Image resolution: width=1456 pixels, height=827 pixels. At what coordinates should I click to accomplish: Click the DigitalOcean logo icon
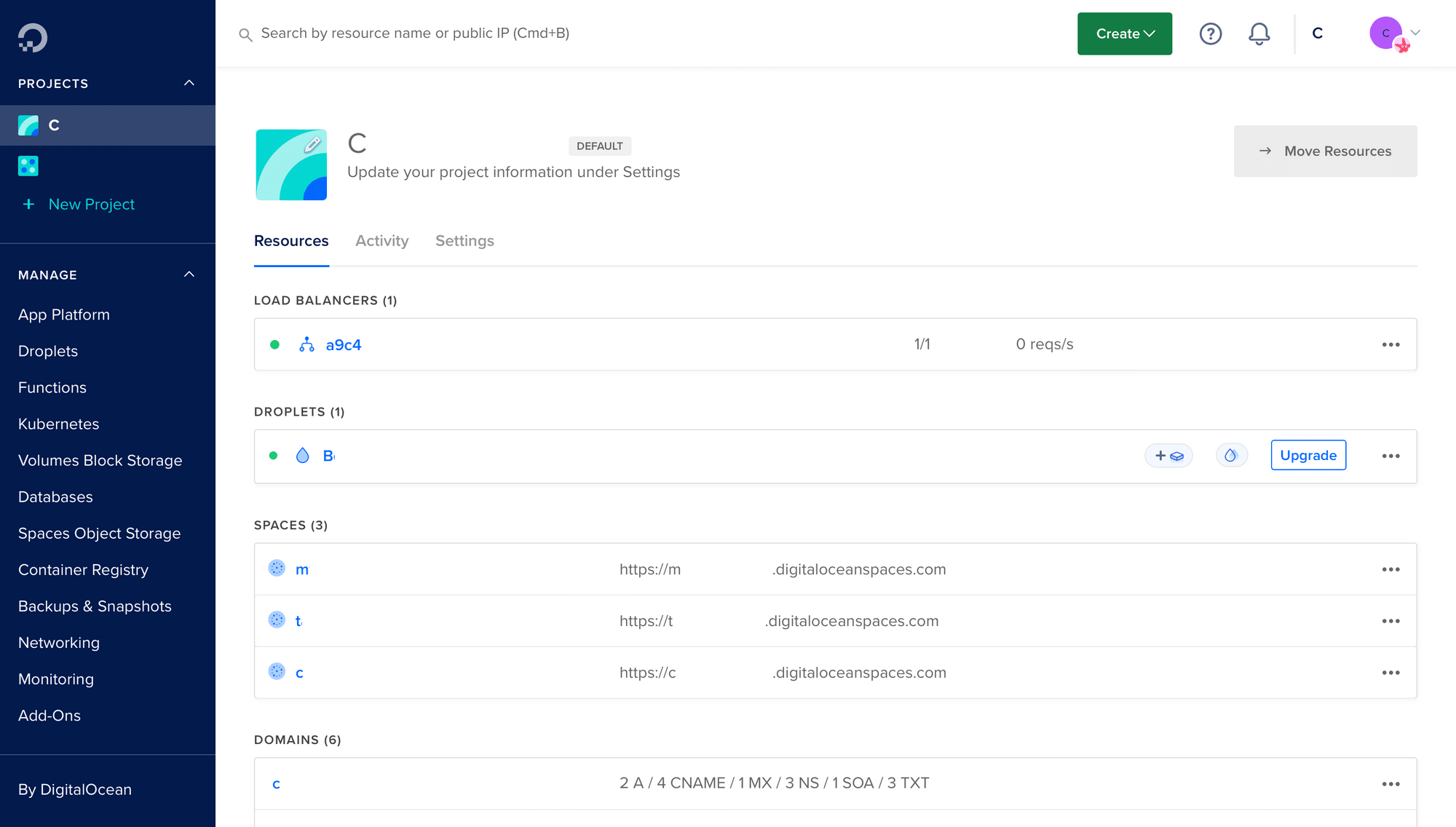[33, 38]
